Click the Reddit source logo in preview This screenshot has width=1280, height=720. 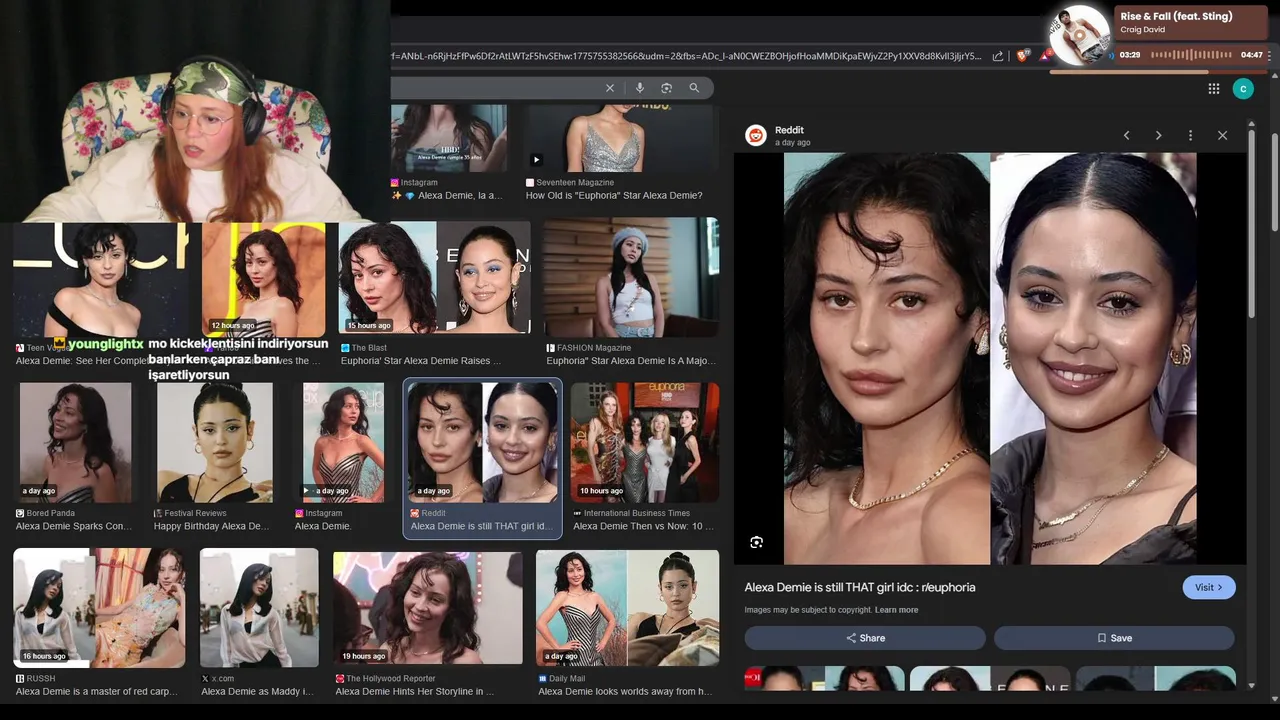click(x=756, y=135)
